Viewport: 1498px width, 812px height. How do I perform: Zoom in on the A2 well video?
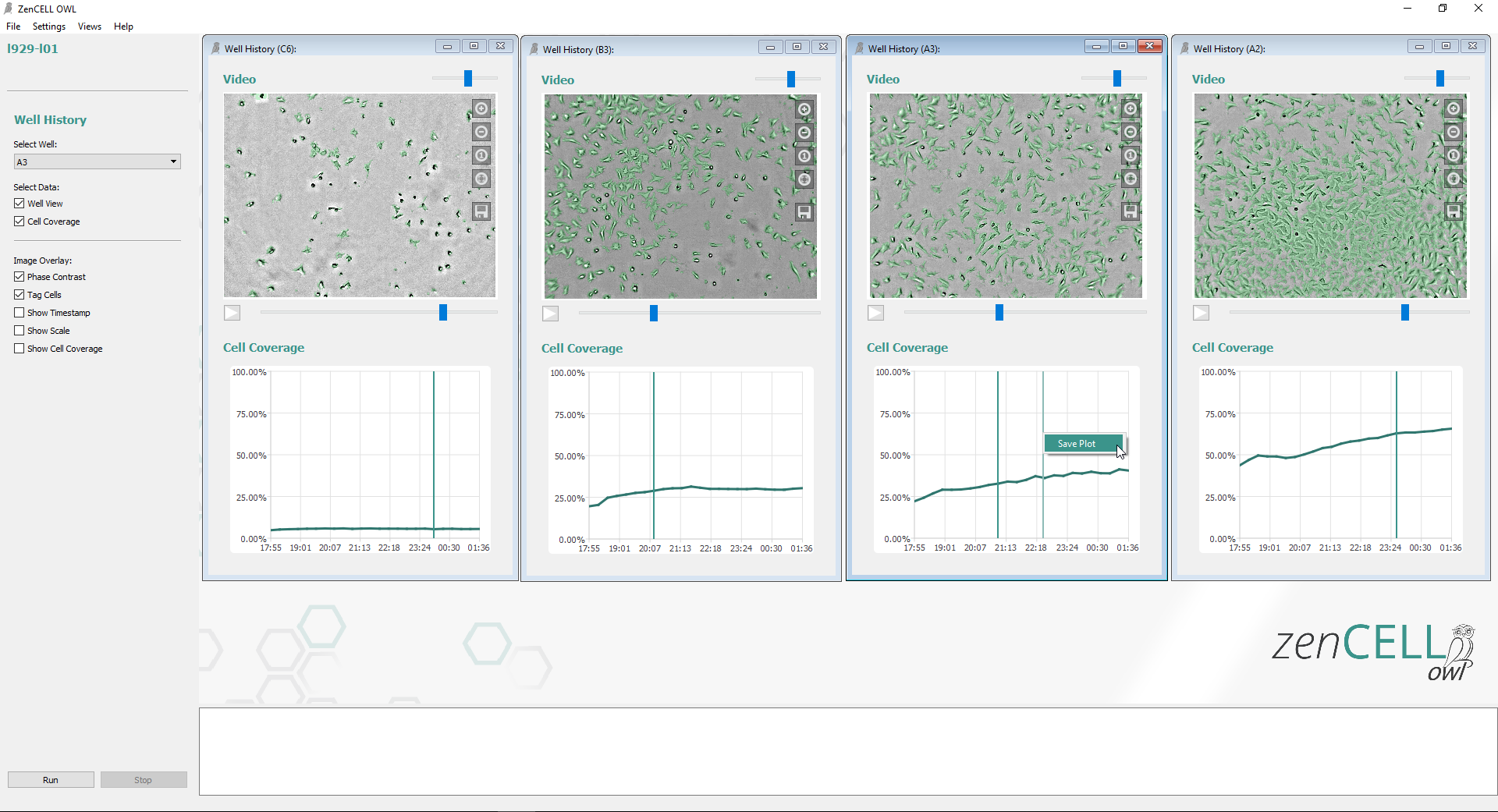click(x=1454, y=108)
